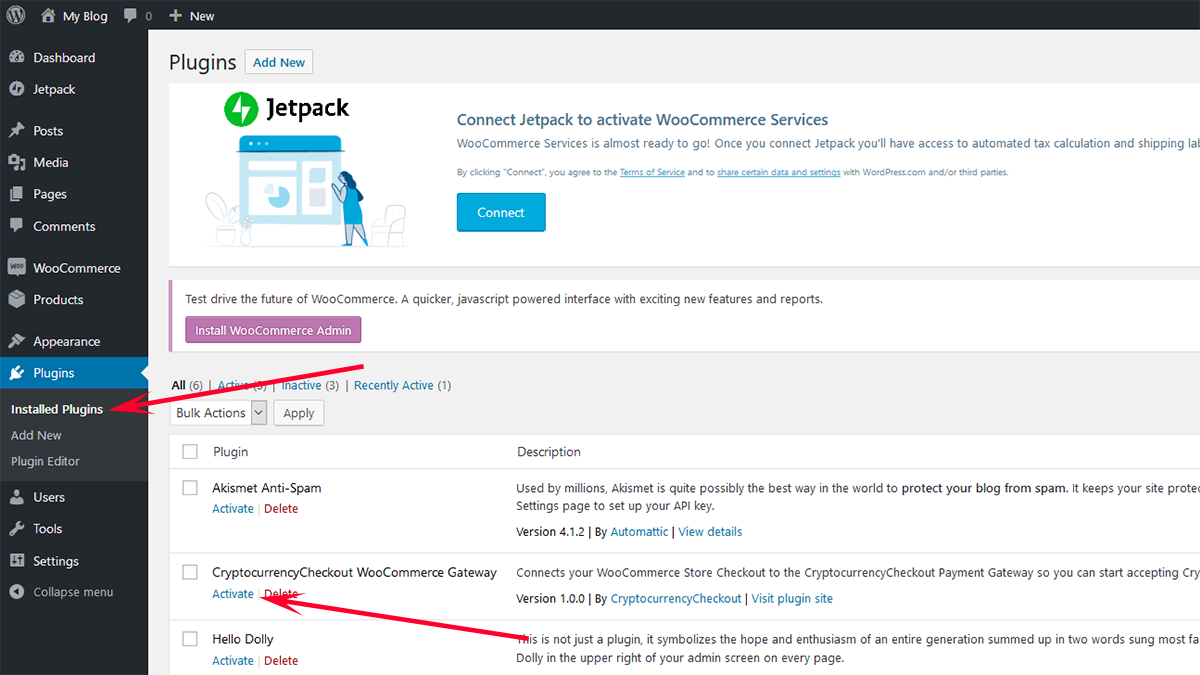Open the Add New plugins submenu item
Viewport: 1200px width, 675px height.
[36, 435]
